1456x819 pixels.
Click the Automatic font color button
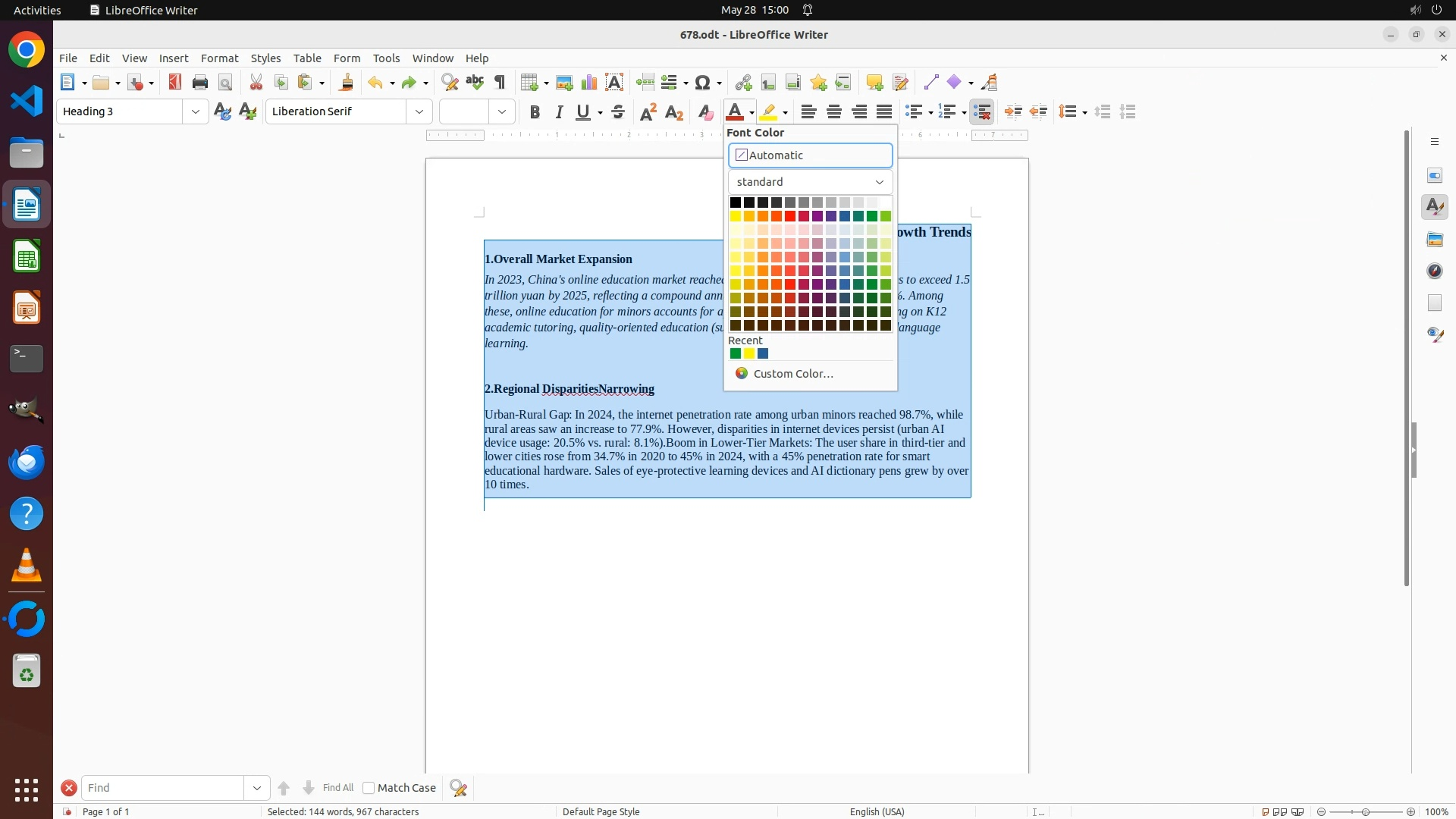[x=810, y=155]
